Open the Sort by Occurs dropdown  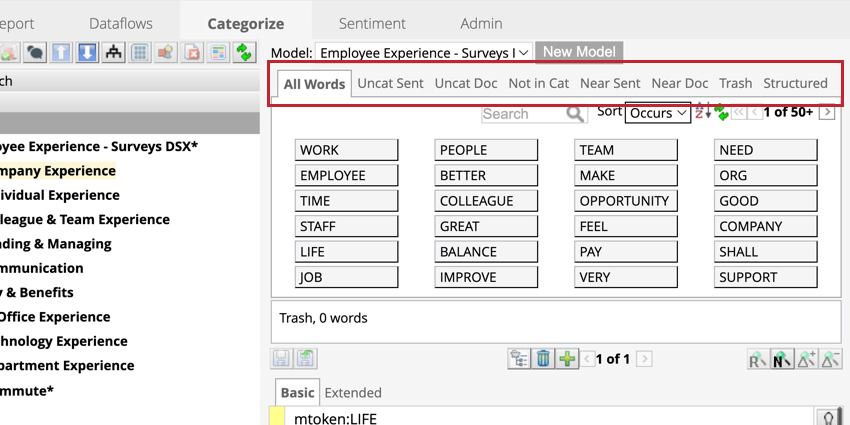click(x=657, y=113)
